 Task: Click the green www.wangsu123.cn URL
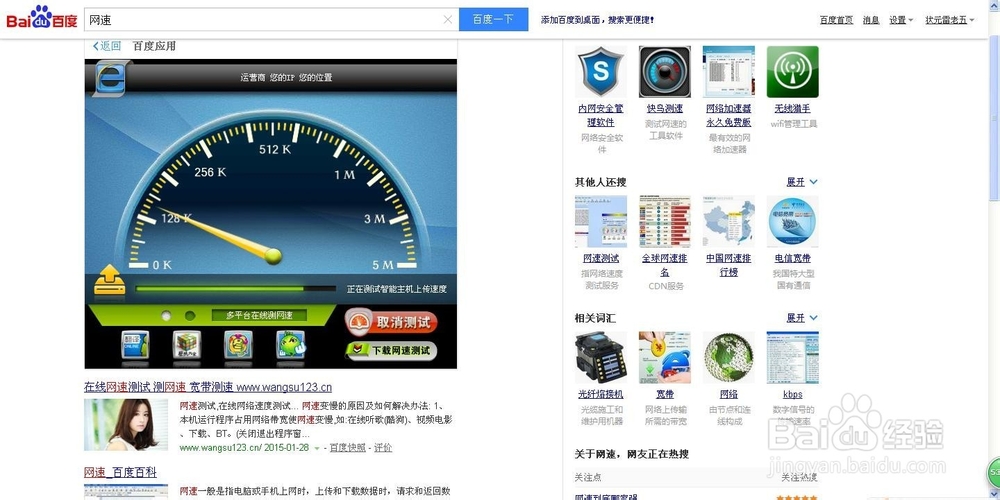click(221, 448)
